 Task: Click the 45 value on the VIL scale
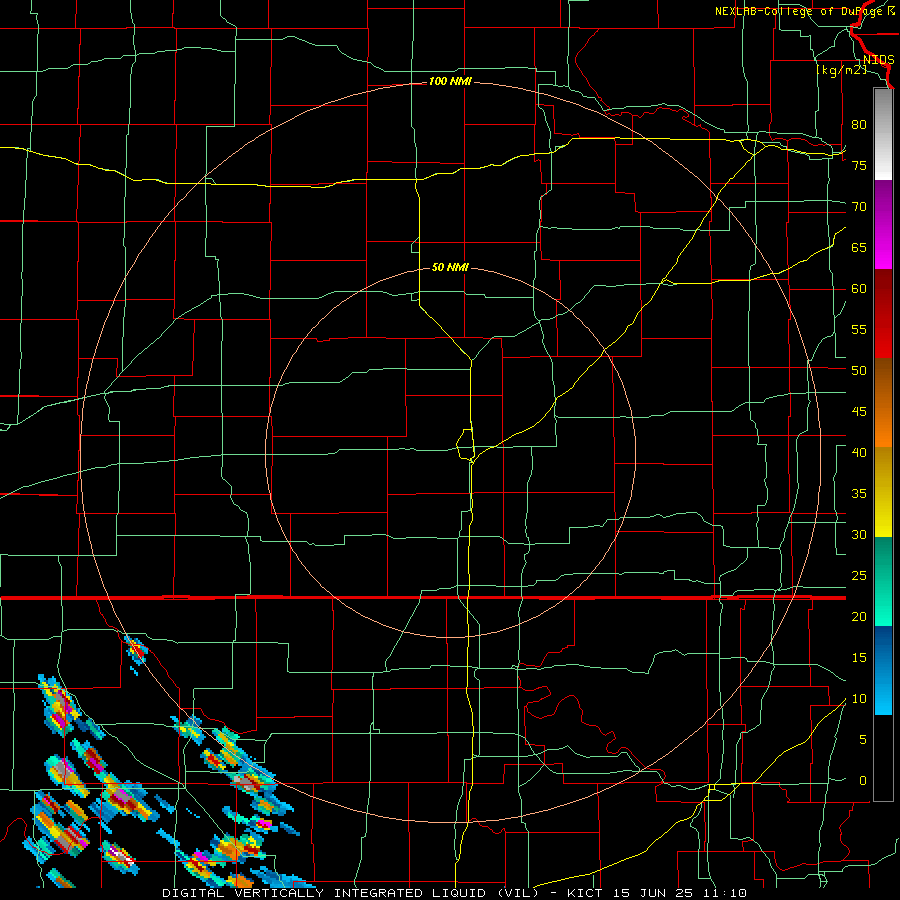tap(859, 412)
